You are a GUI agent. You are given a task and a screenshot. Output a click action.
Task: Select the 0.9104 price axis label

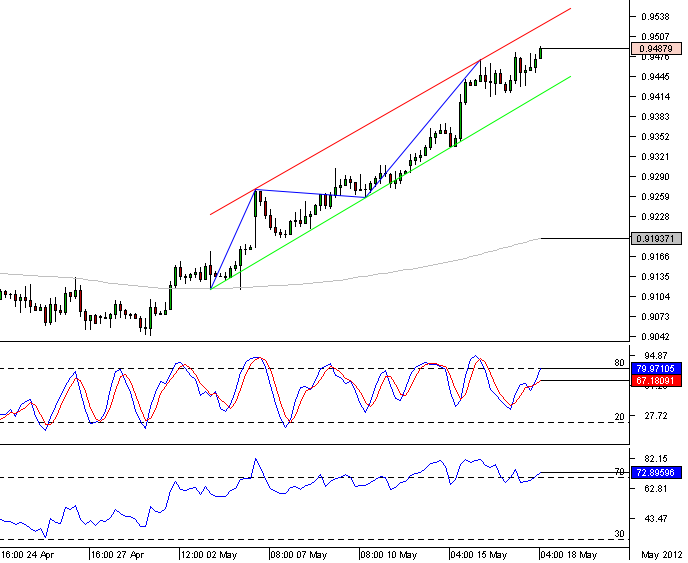pos(656,297)
